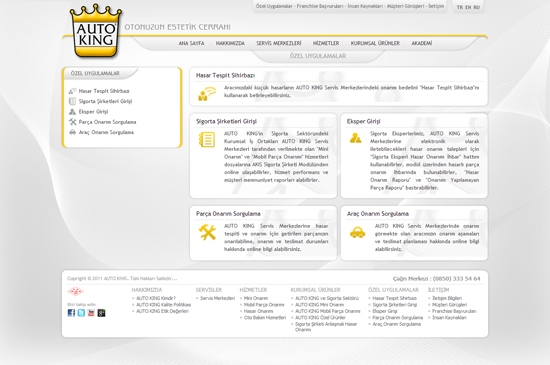Open footer link AUTO KING ve Sigorta Sektörü

coord(327,298)
